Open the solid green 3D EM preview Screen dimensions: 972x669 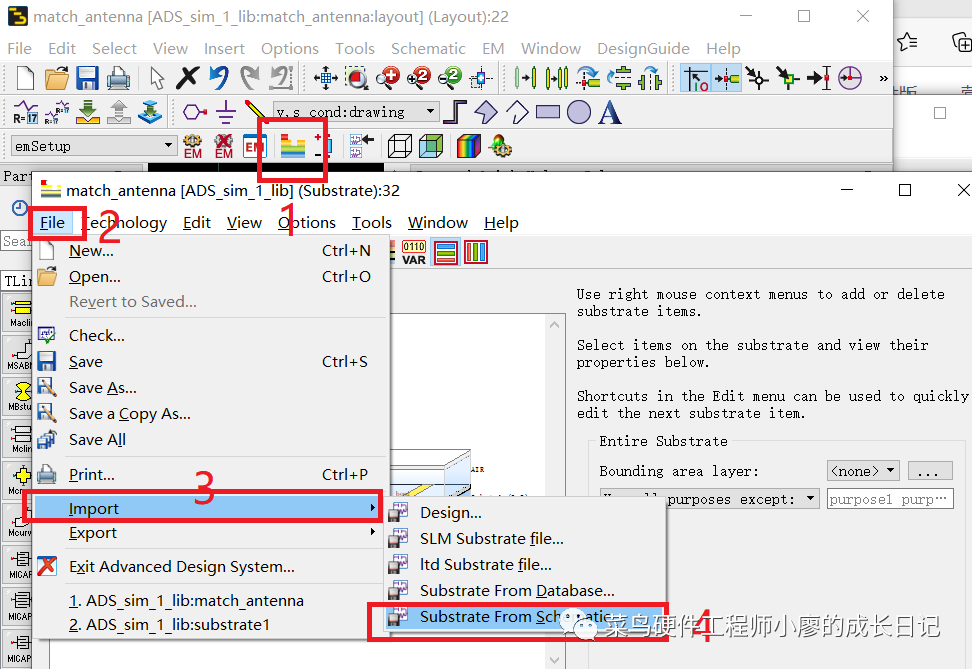tap(431, 146)
